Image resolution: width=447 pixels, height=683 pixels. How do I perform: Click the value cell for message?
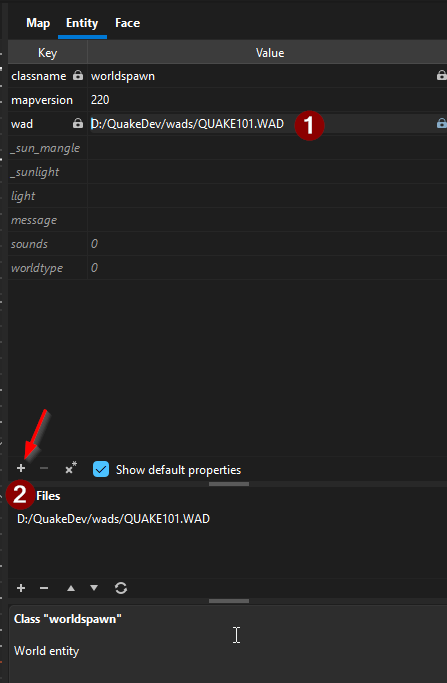[x=267, y=220]
